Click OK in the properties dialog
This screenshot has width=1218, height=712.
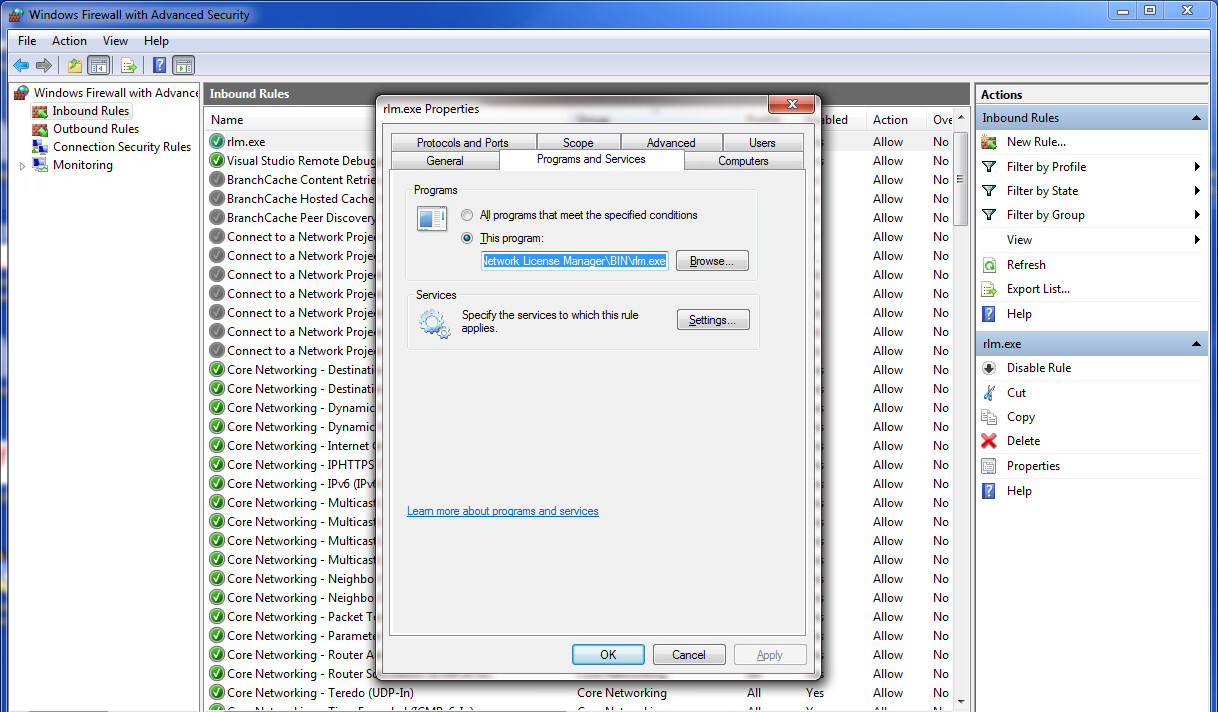608,655
